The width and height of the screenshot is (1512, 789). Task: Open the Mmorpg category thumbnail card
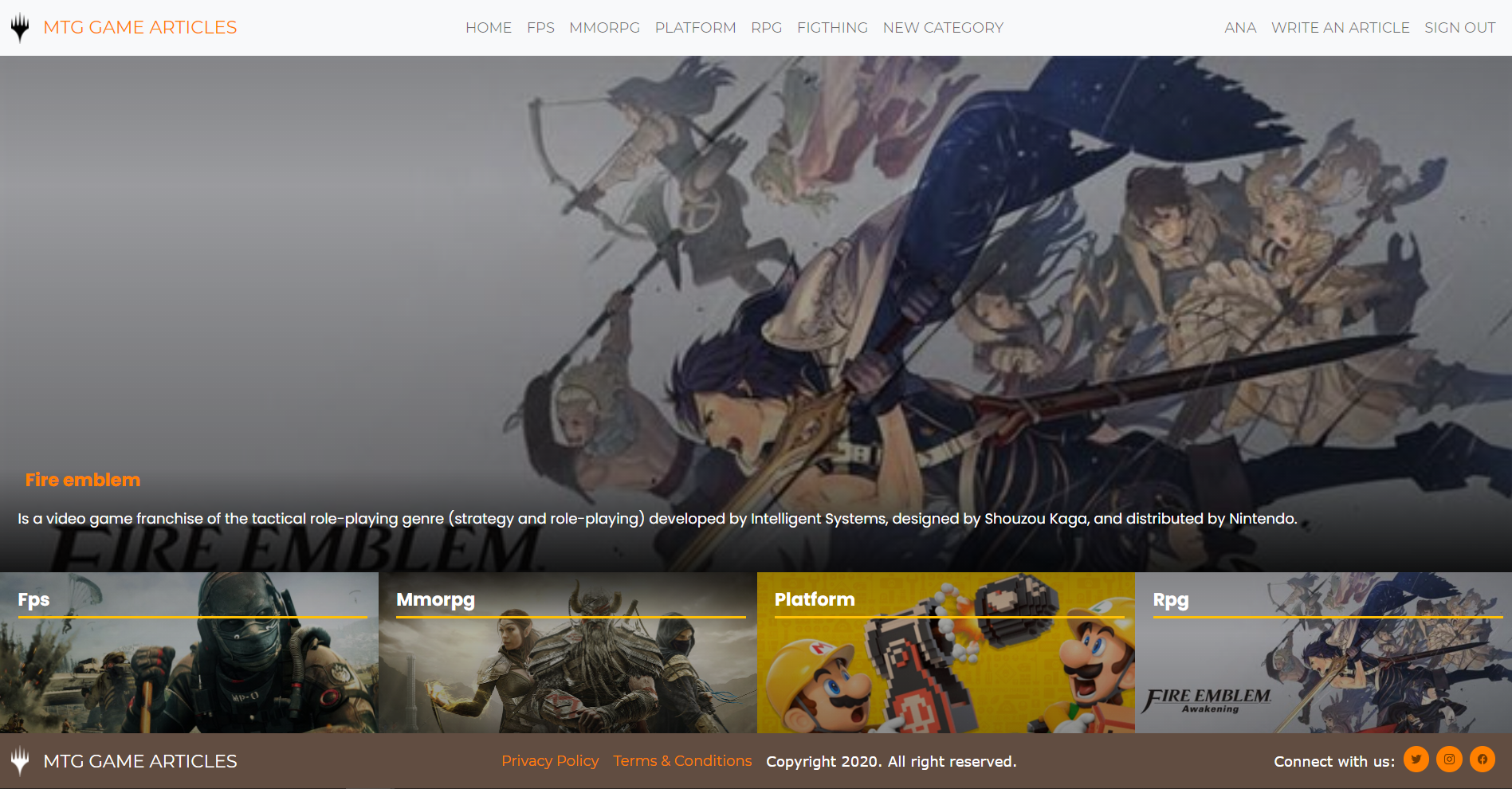click(567, 654)
